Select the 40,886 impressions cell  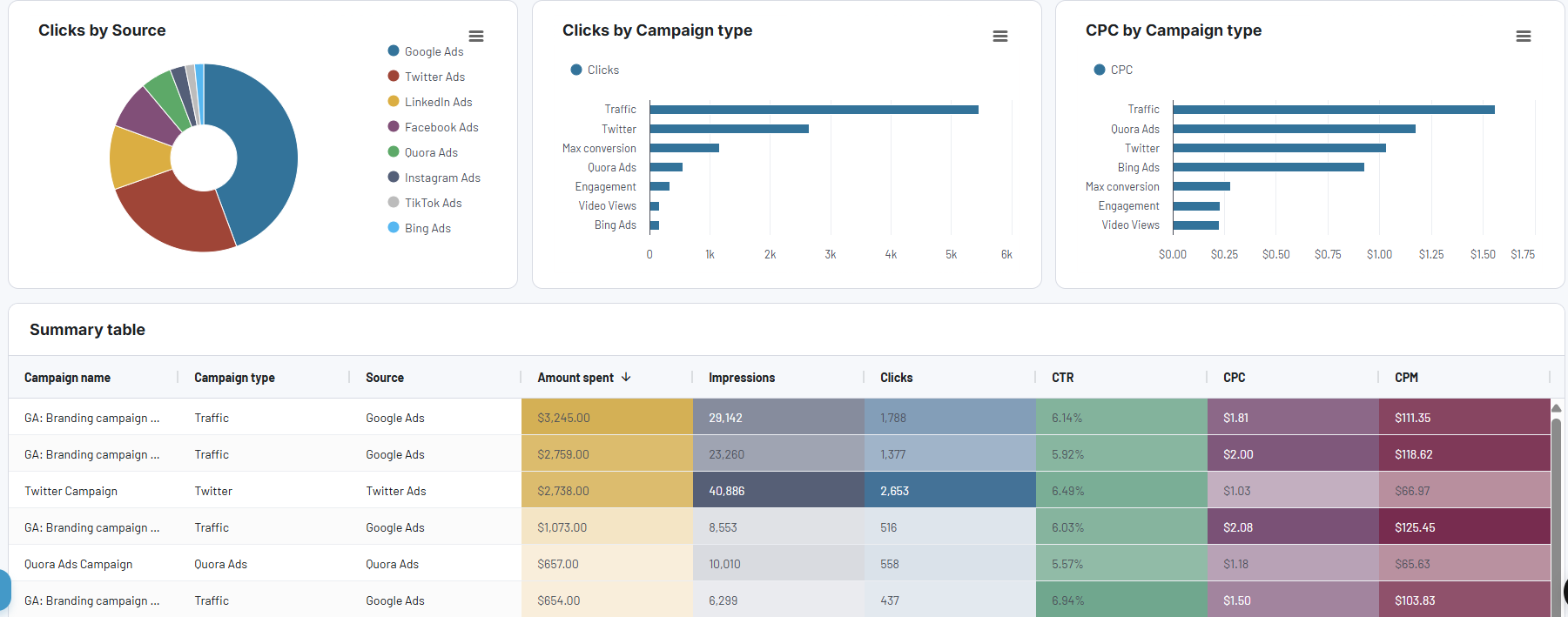pos(778,491)
